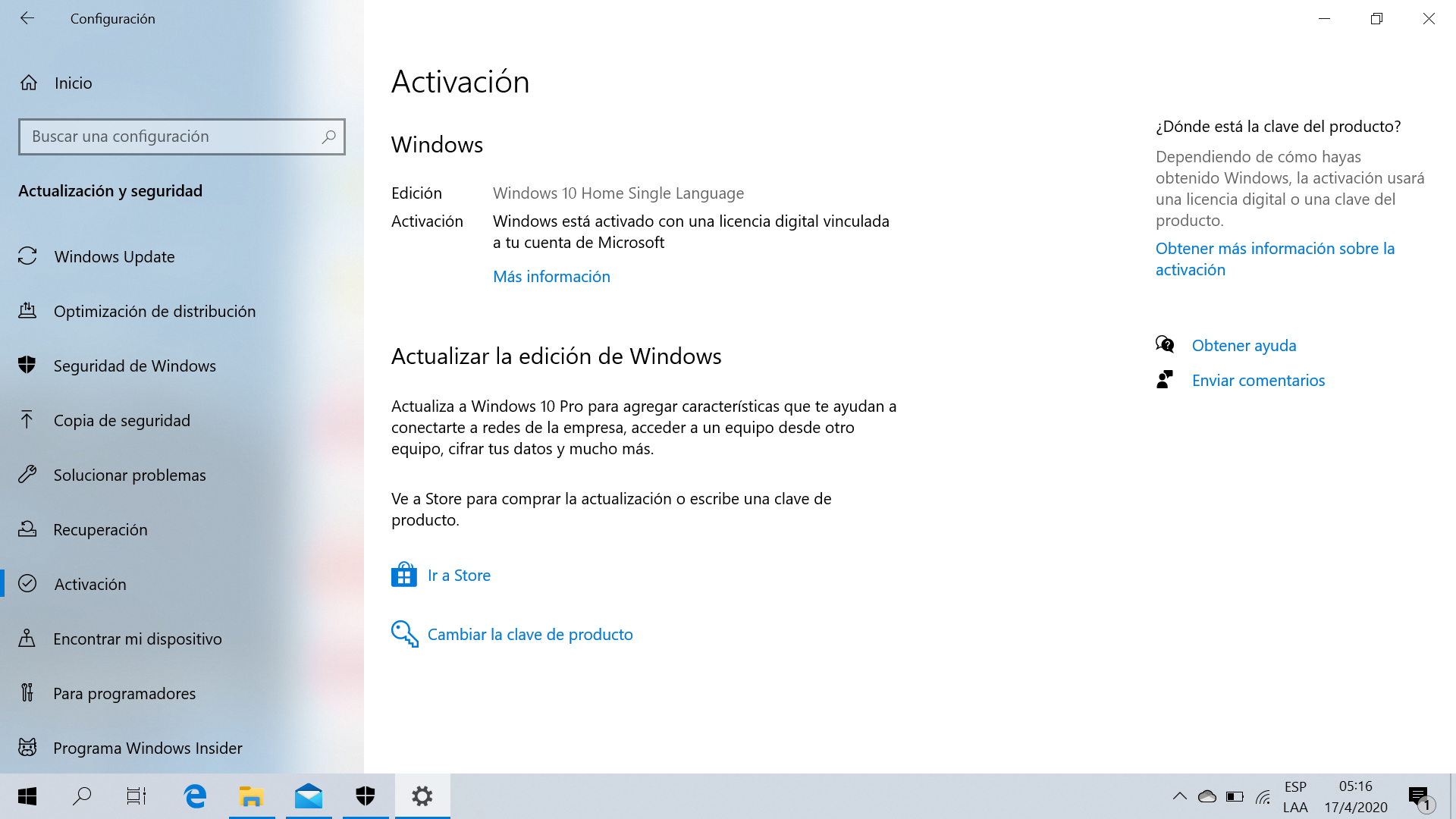The height and width of the screenshot is (819, 1456).
Task: Select Seguridad de Windows shield icon
Action: (x=27, y=366)
